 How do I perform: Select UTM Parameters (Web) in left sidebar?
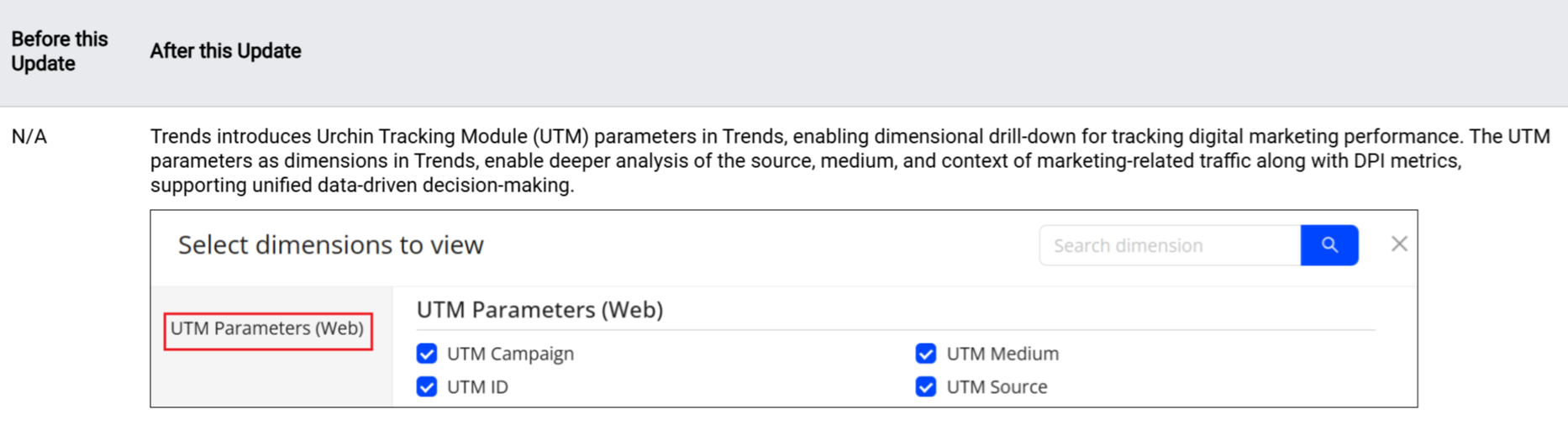click(x=267, y=328)
